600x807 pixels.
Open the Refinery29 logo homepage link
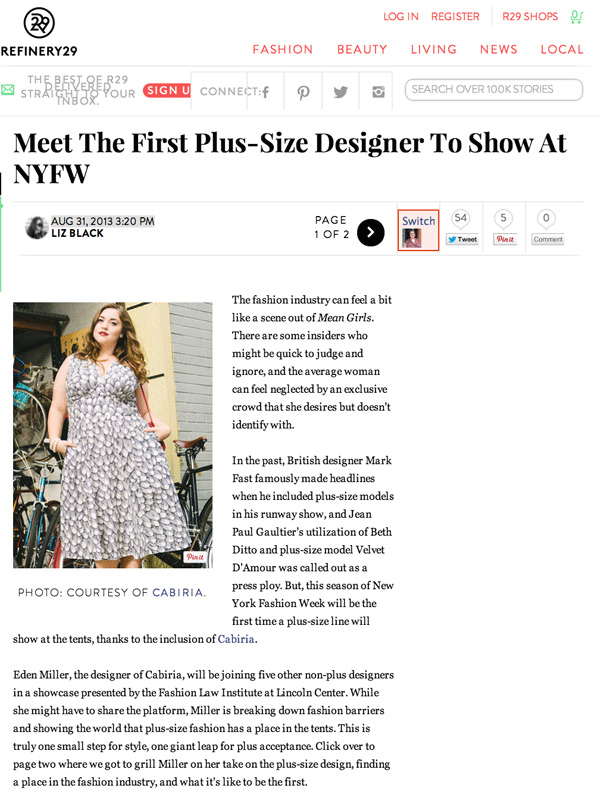tap(39, 32)
